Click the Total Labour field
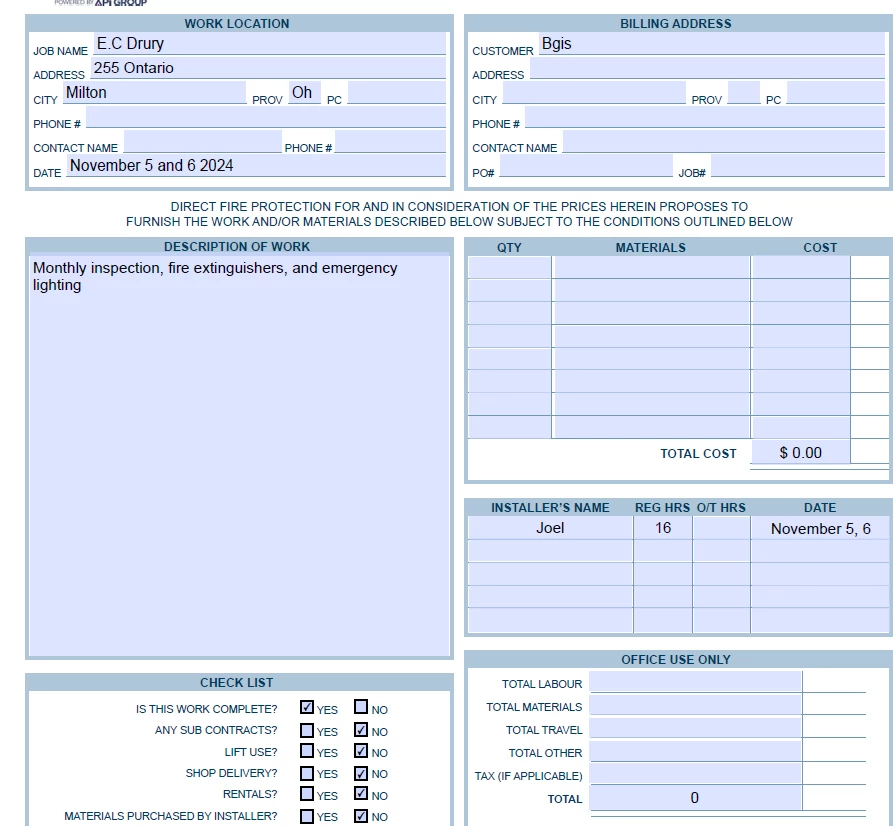Screen dimensions: 895x826 (x=696, y=682)
